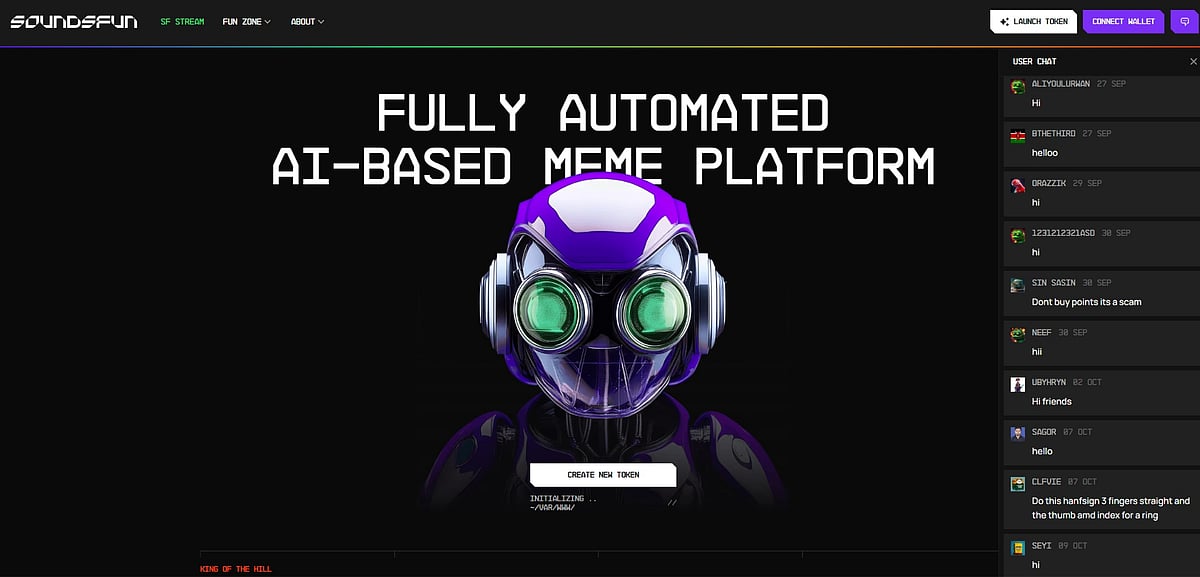Select SEYI's avatar icon
The height and width of the screenshot is (577, 1200).
tap(1017, 547)
